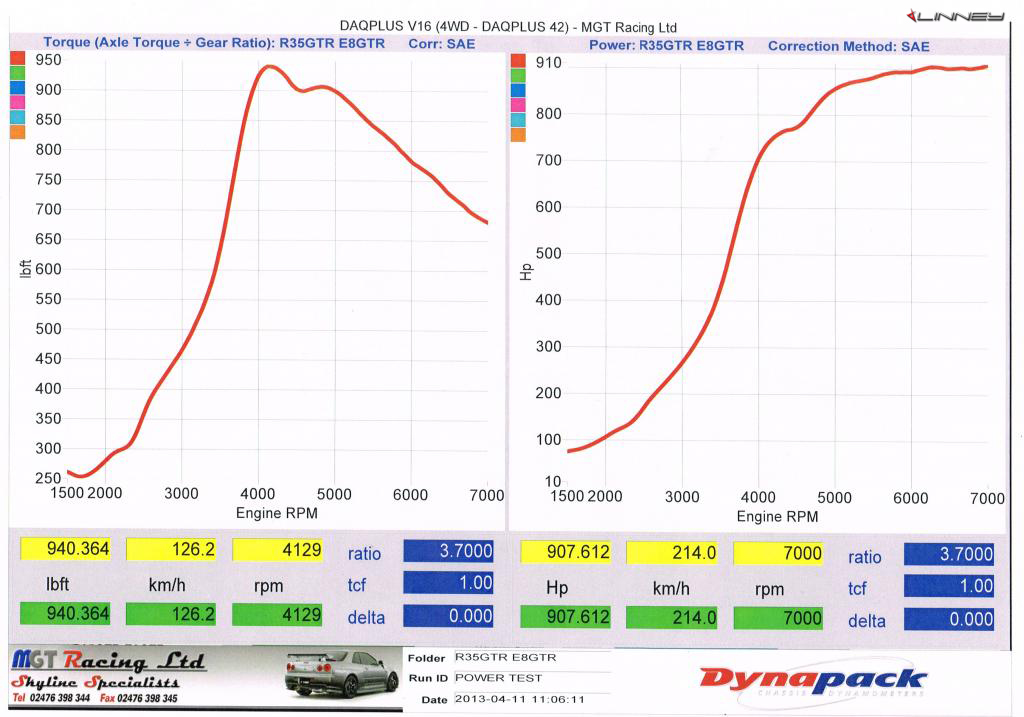Click the Fax 02476 398 345 number
1024x717 pixels.
tap(138, 698)
